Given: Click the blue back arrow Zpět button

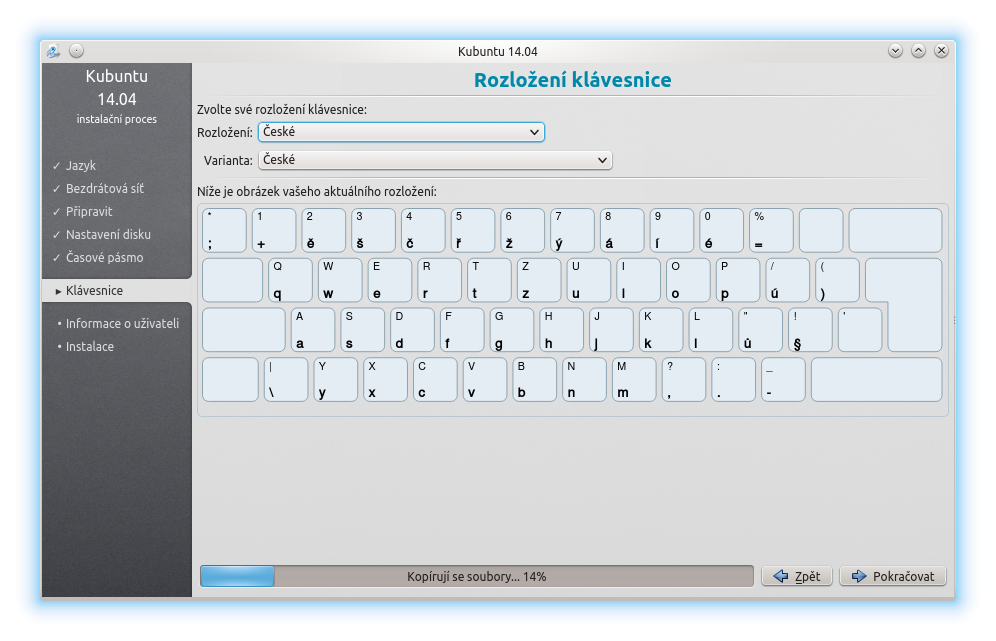Looking at the screenshot, I should pyautogui.click(x=797, y=576).
